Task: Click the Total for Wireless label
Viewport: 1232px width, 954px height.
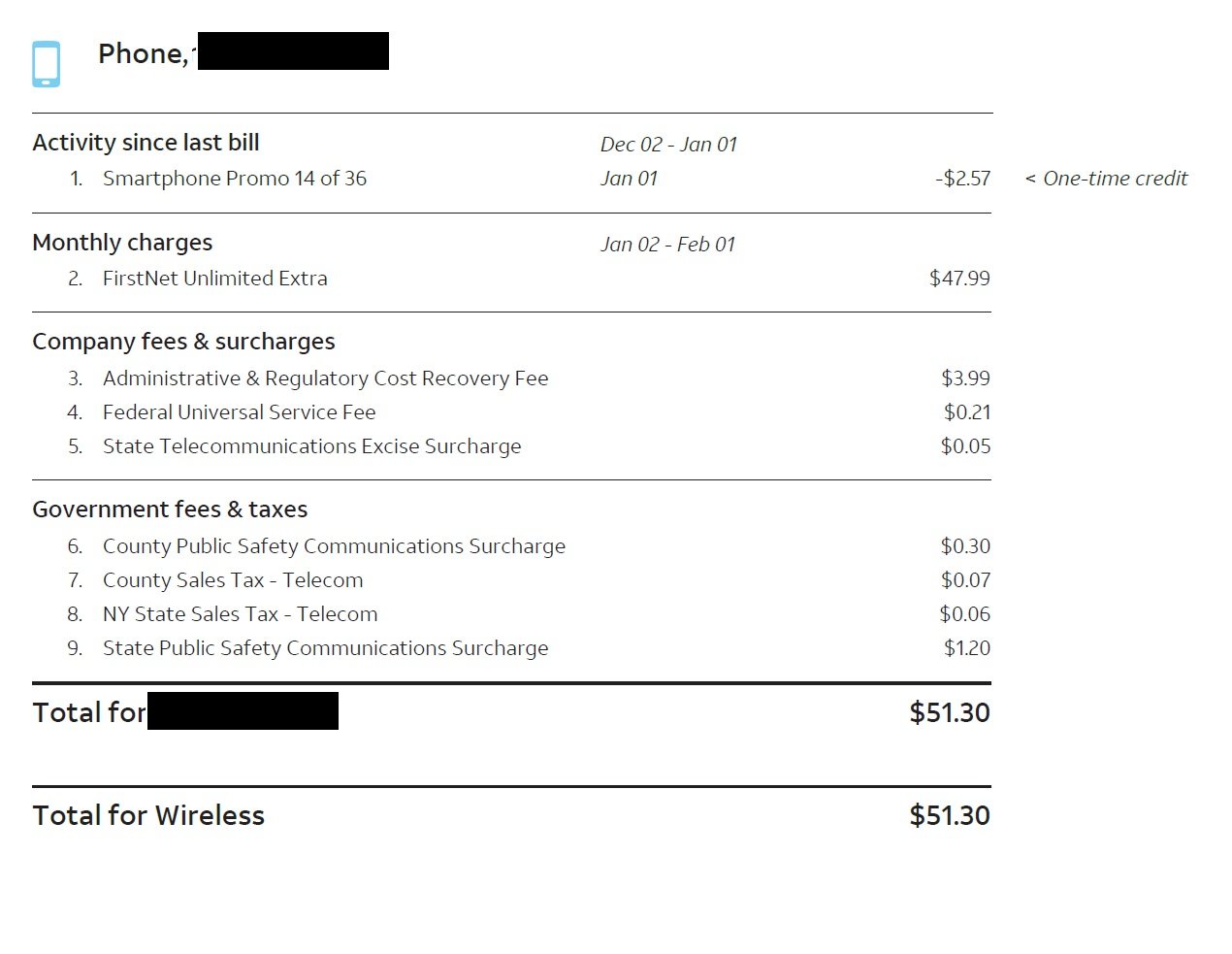Action: (148, 815)
